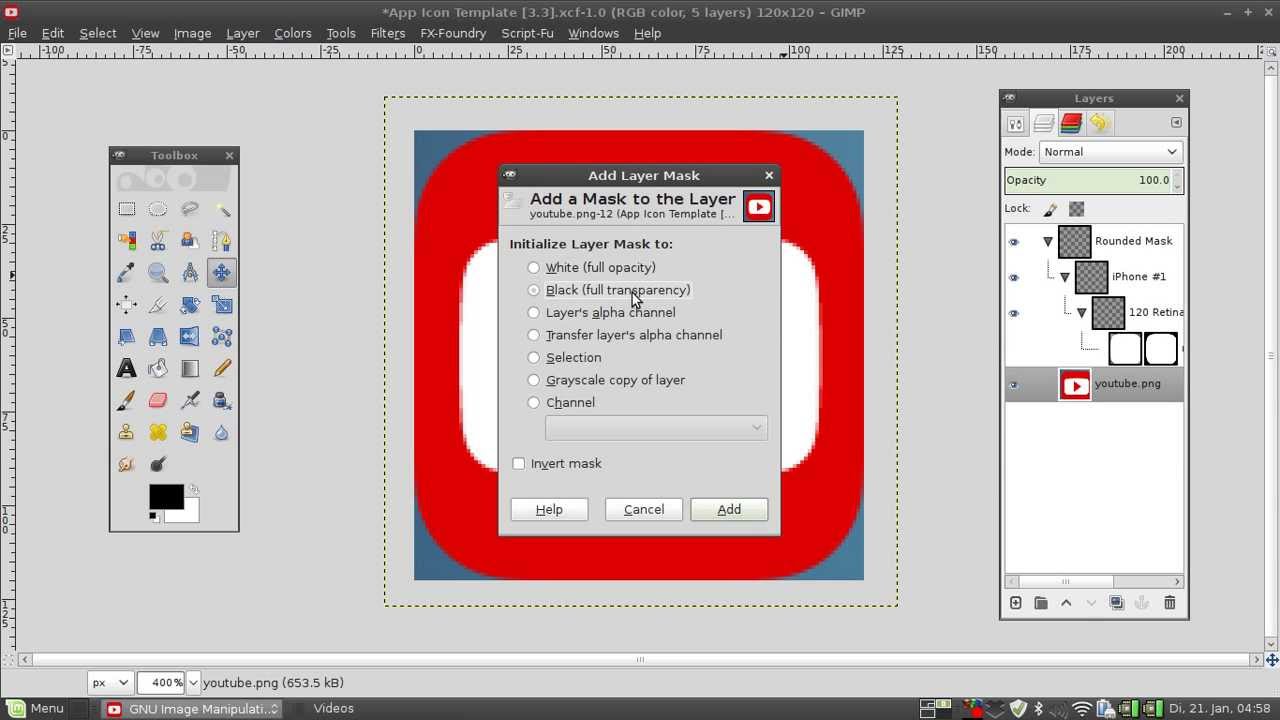Choose Channel mask option
Viewport: 1280px width, 720px height.
560,403
